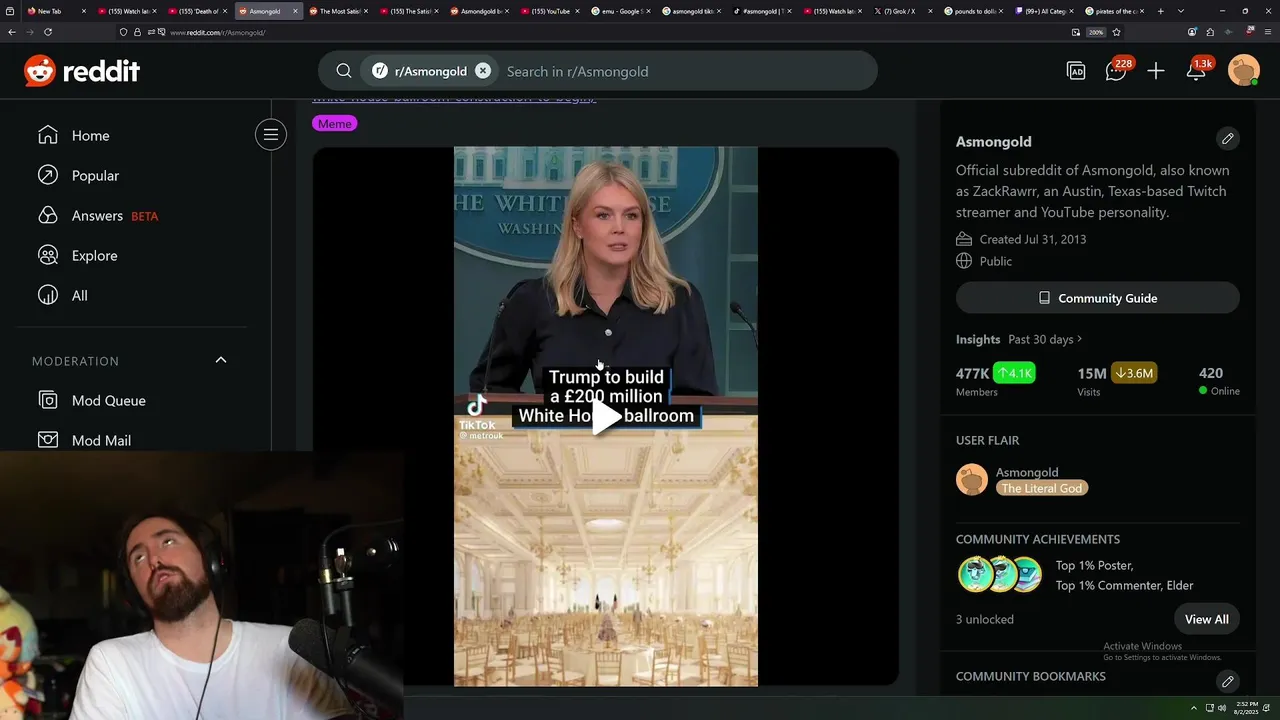Open Mod Queue
This screenshot has height=720, width=1280.
click(108, 401)
